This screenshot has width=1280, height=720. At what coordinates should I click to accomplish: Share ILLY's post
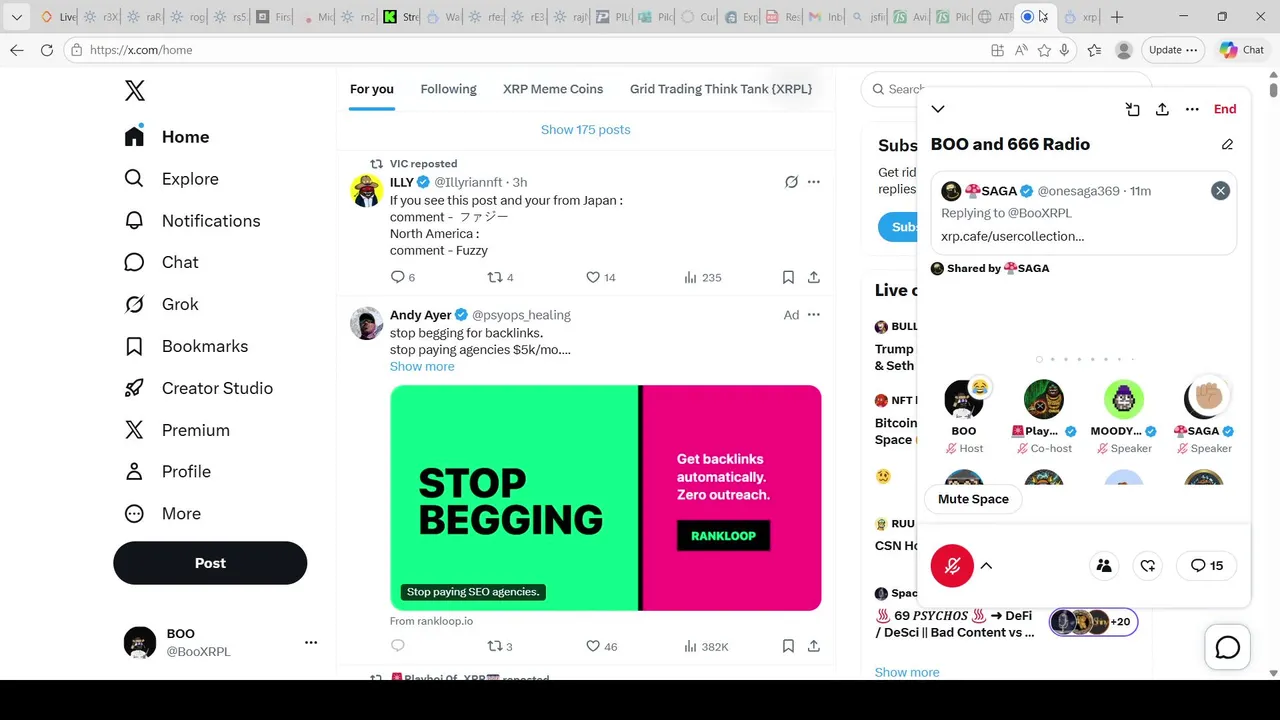click(814, 277)
